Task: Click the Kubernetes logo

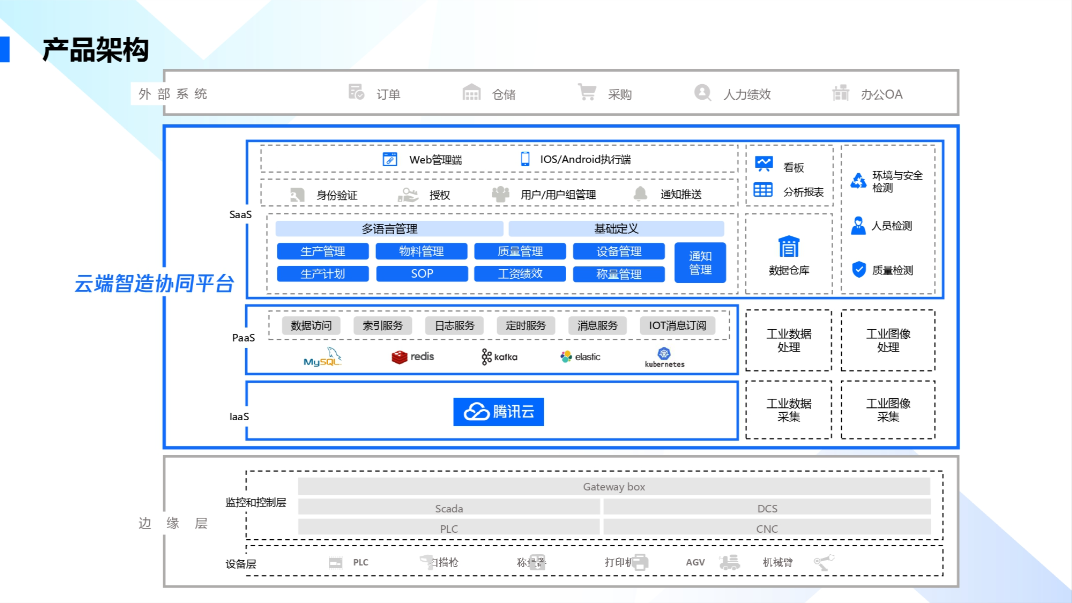Action: (664, 358)
